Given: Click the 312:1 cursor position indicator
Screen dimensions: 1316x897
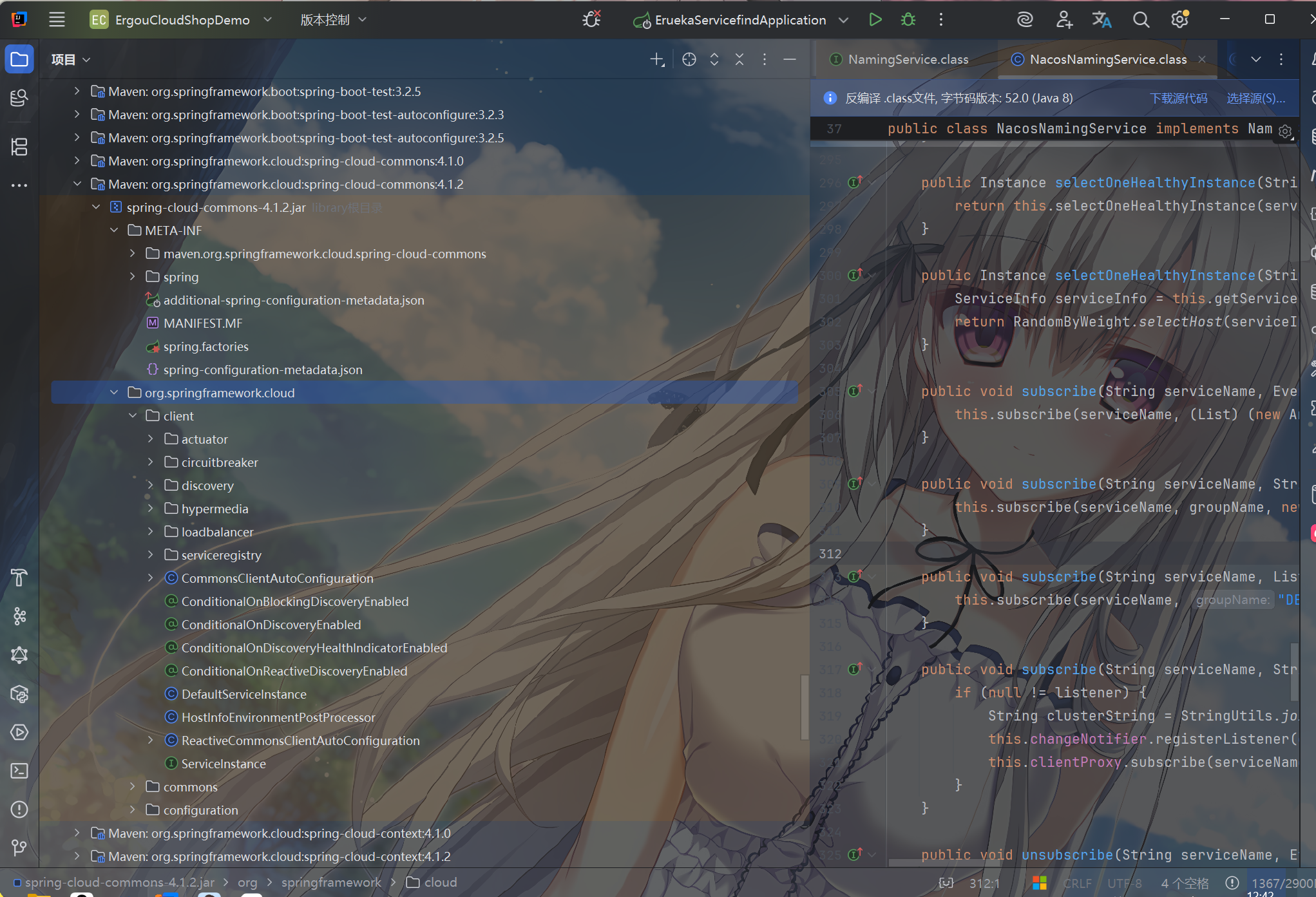Looking at the screenshot, I should point(984,883).
